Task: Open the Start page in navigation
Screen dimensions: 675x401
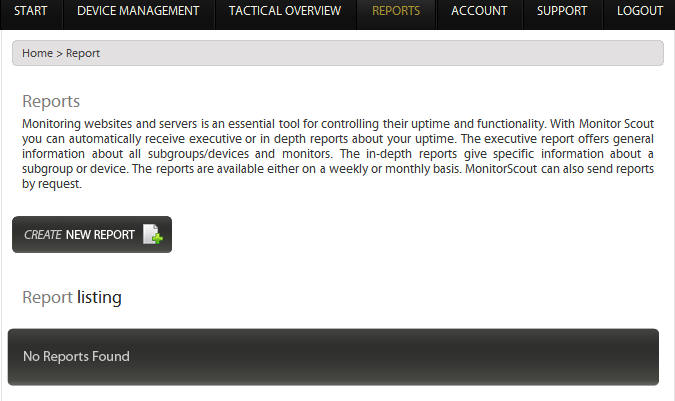Action: [30, 12]
